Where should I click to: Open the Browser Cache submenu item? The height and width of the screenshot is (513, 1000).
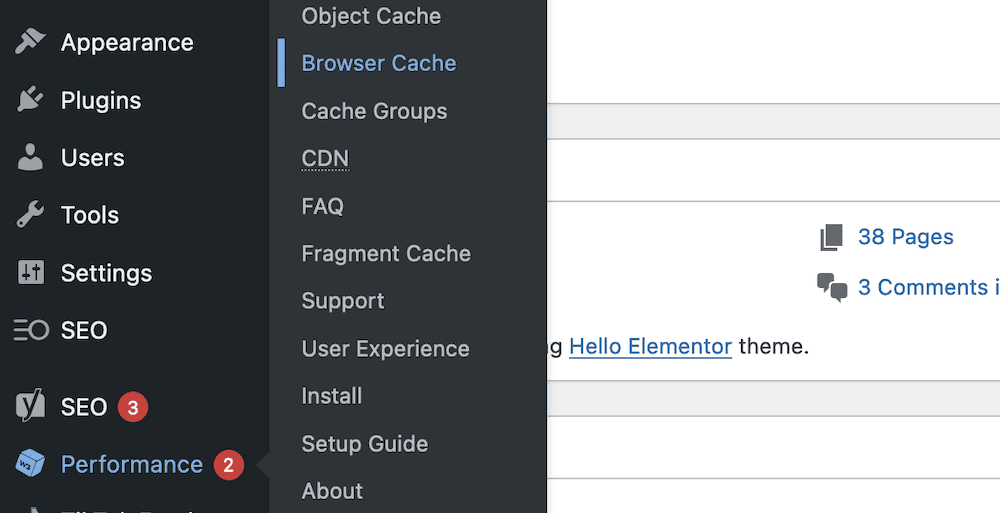tap(378, 63)
